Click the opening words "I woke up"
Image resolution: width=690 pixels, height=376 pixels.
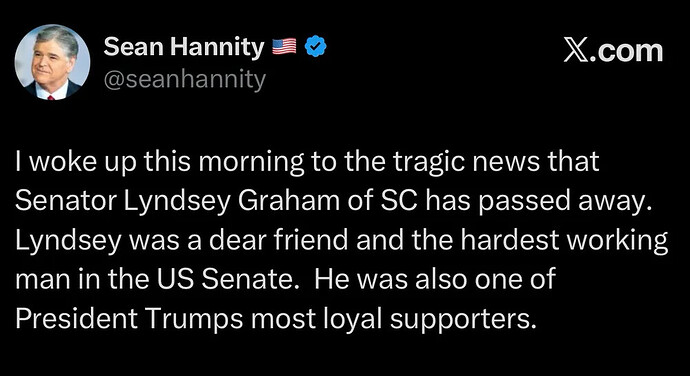point(70,162)
